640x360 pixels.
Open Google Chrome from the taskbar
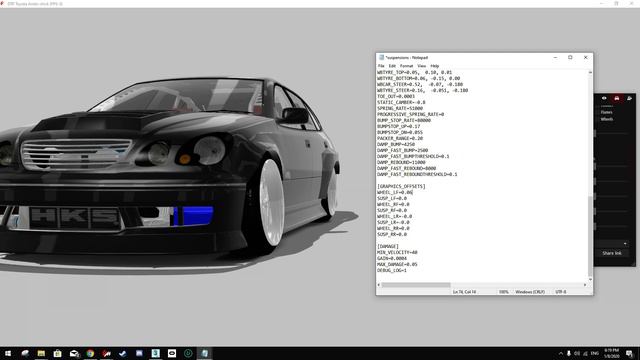click(90, 353)
